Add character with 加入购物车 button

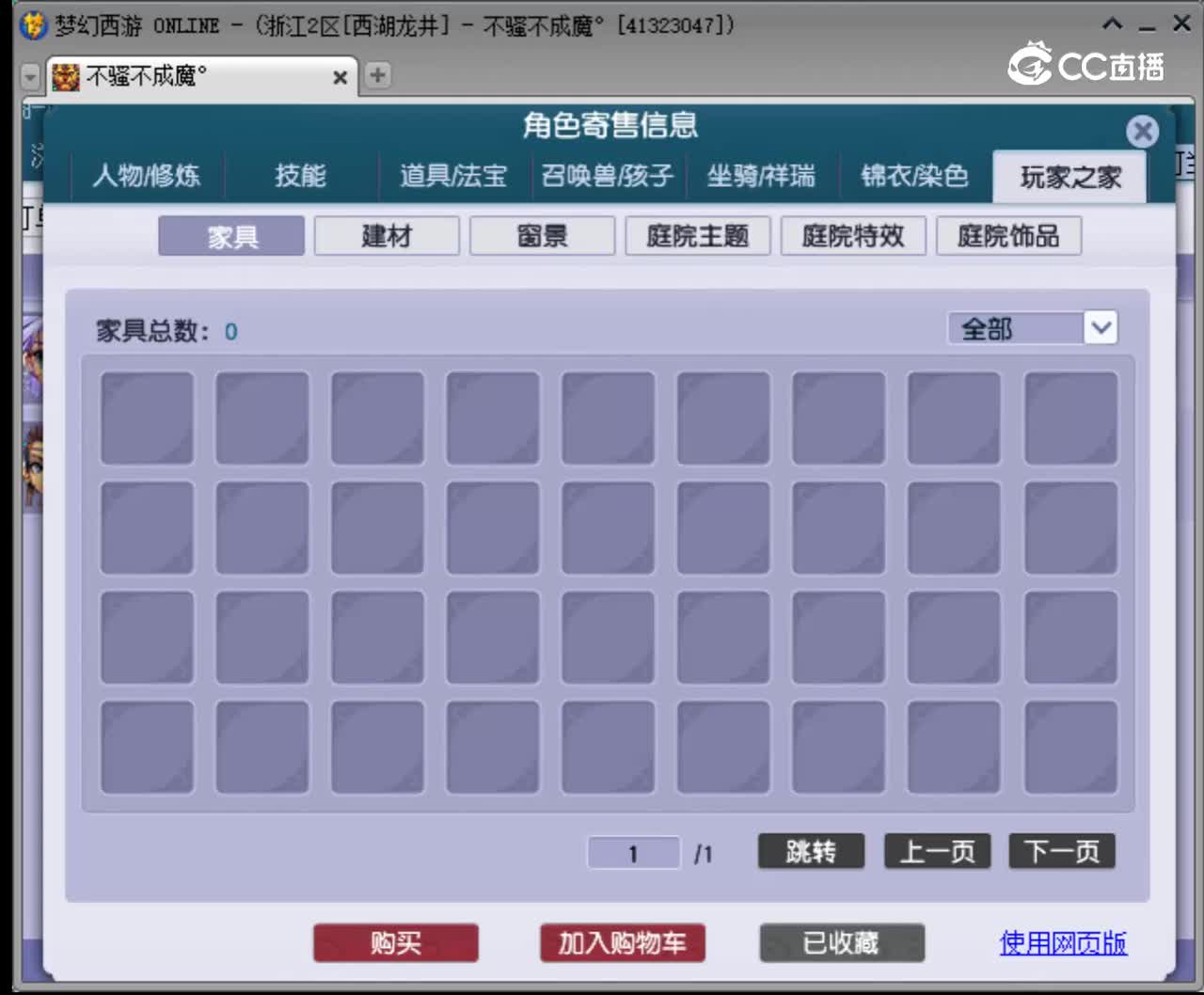point(623,942)
